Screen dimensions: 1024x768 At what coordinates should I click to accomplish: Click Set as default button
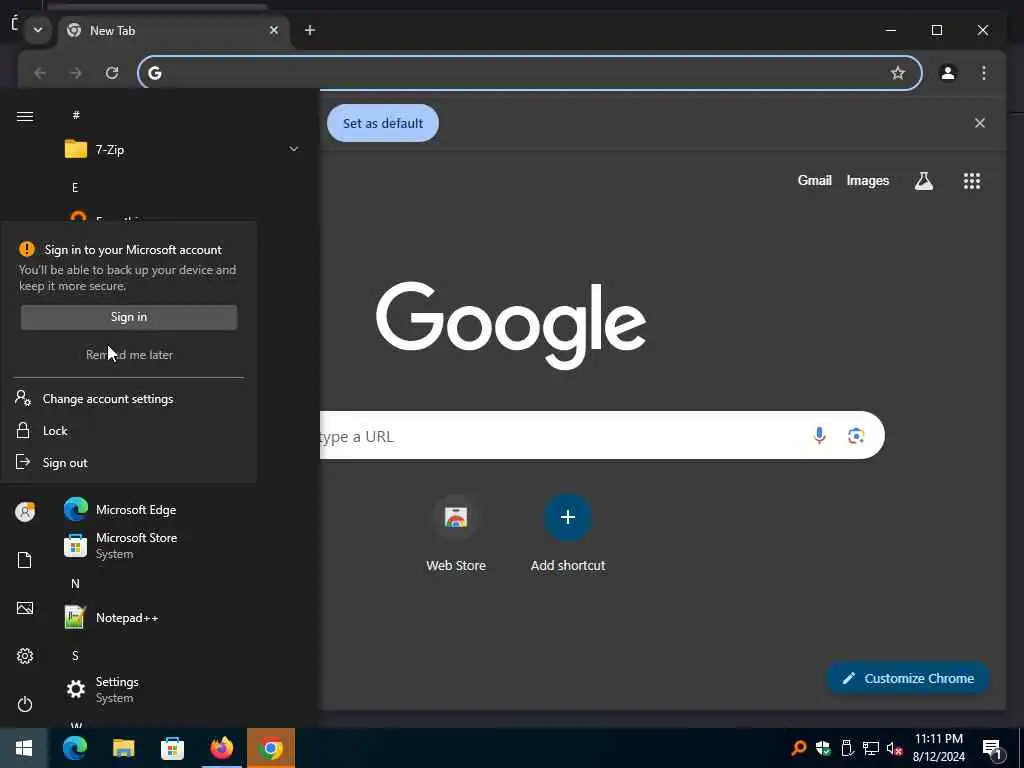383,123
